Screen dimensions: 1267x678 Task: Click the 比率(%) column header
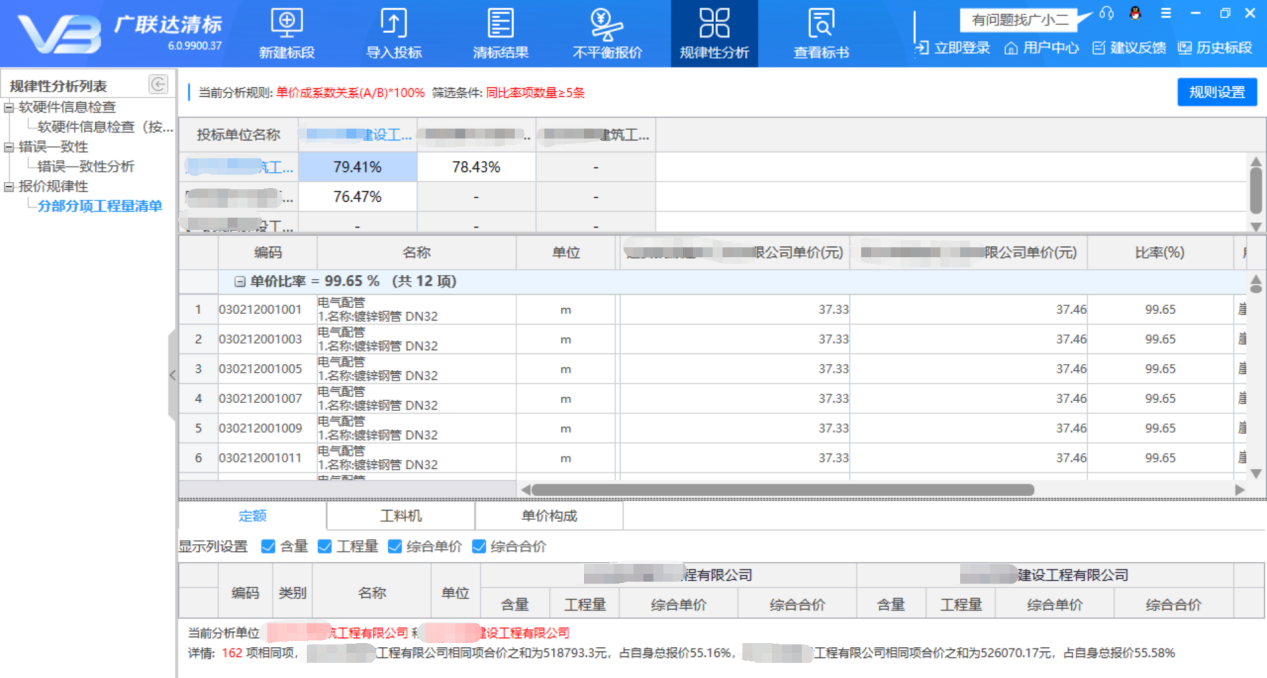click(x=1160, y=253)
